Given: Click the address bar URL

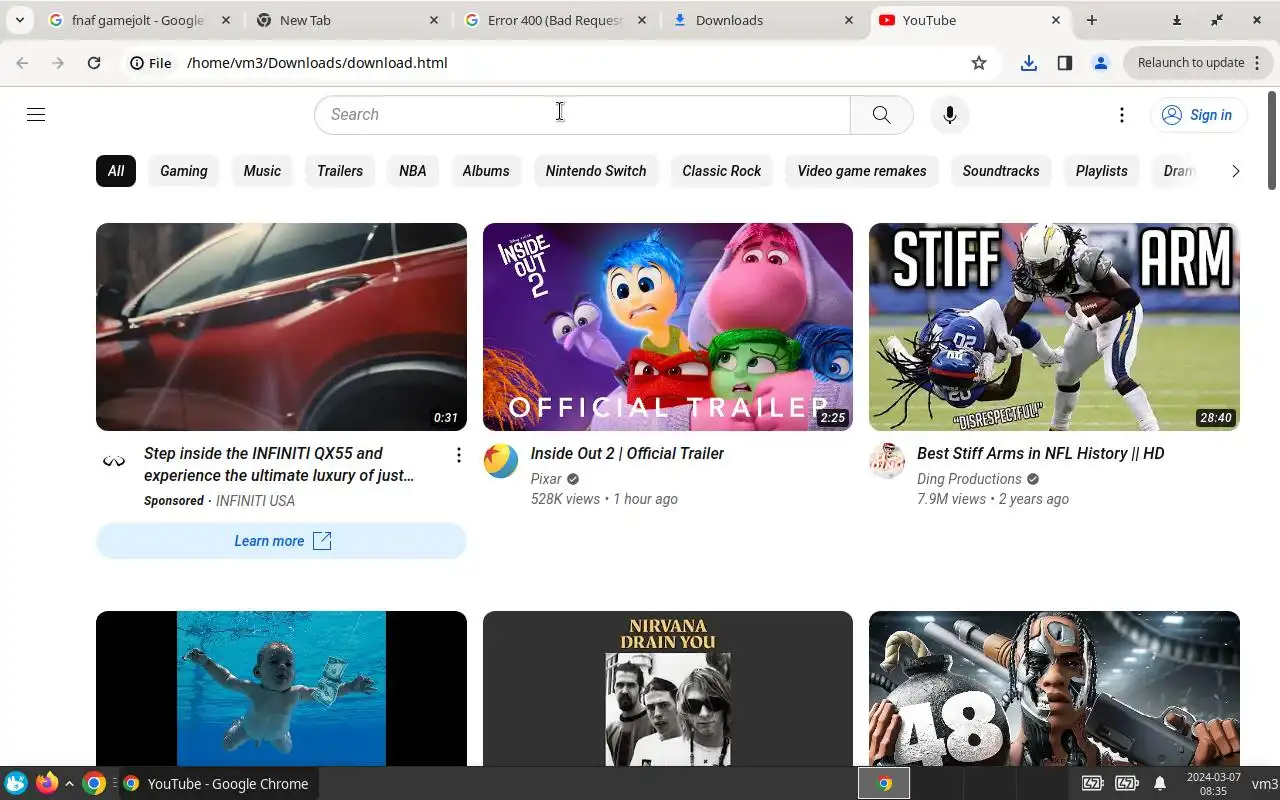Looking at the screenshot, I should point(317,63).
